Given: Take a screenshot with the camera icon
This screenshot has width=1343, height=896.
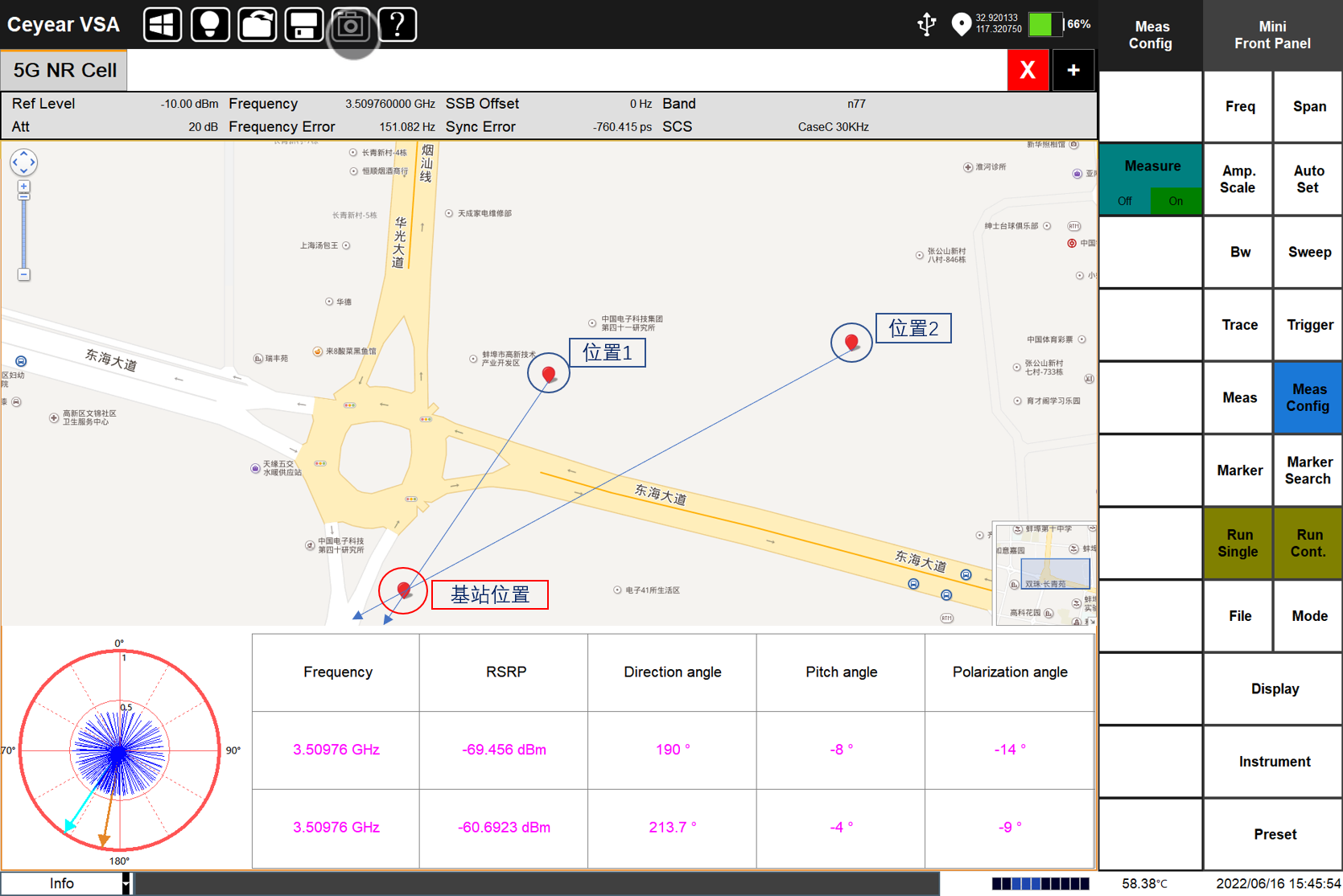Looking at the screenshot, I should point(351,25).
